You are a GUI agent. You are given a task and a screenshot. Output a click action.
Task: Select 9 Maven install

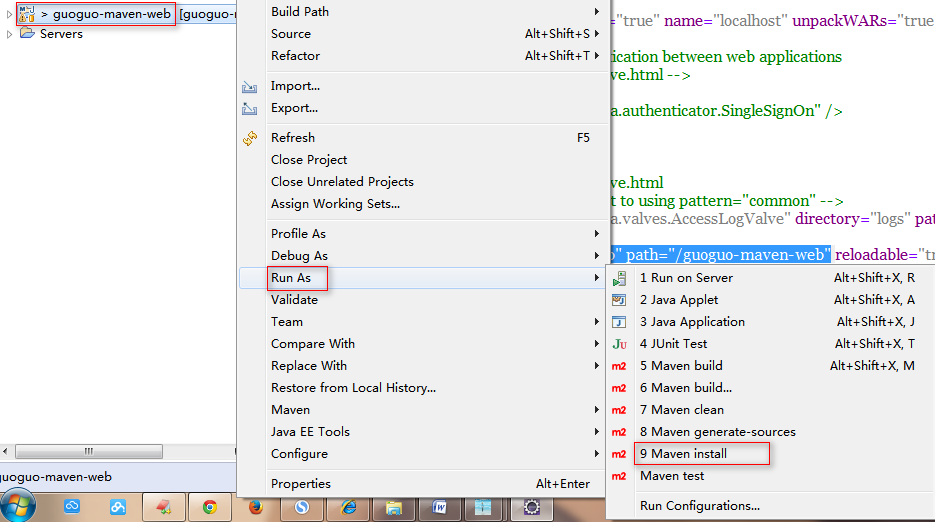[x=770, y=455]
